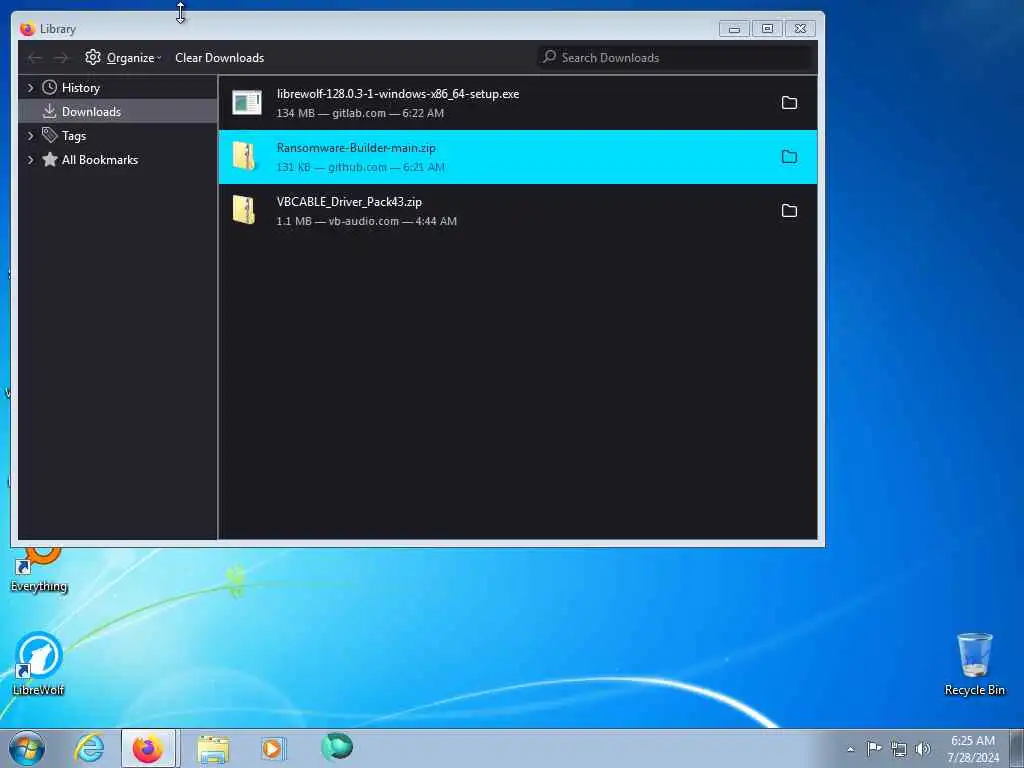
Task: Minimize the Library window
Action: (734, 29)
